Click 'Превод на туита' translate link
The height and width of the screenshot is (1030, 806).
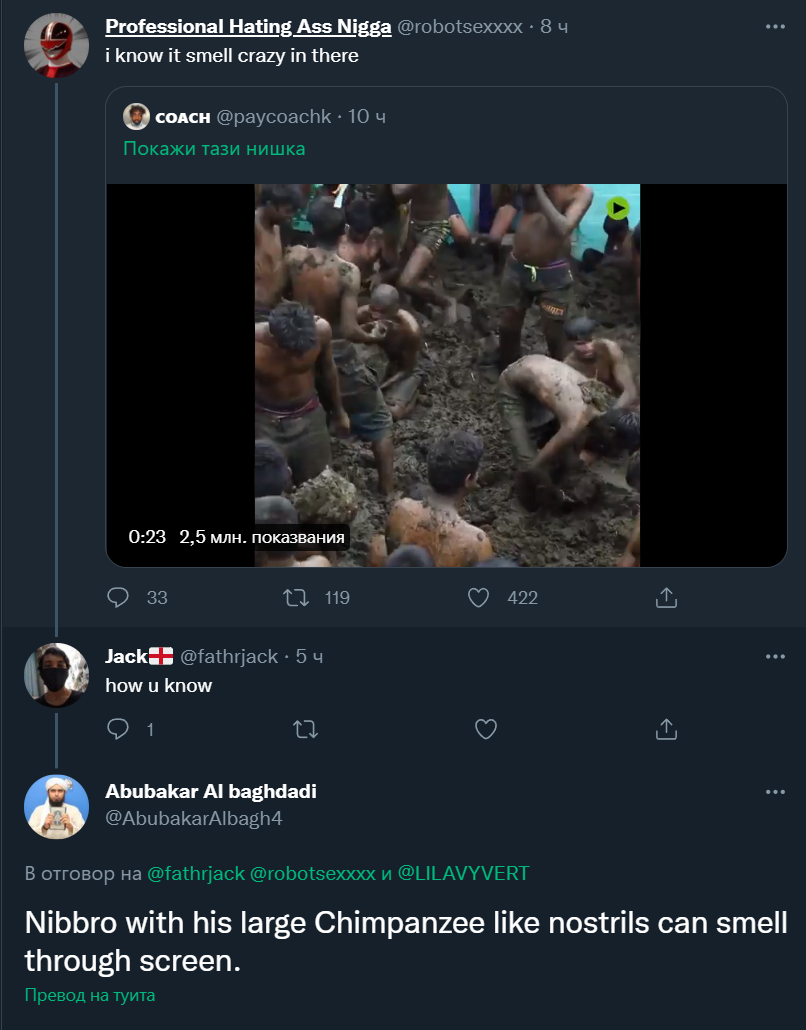point(90,995)
